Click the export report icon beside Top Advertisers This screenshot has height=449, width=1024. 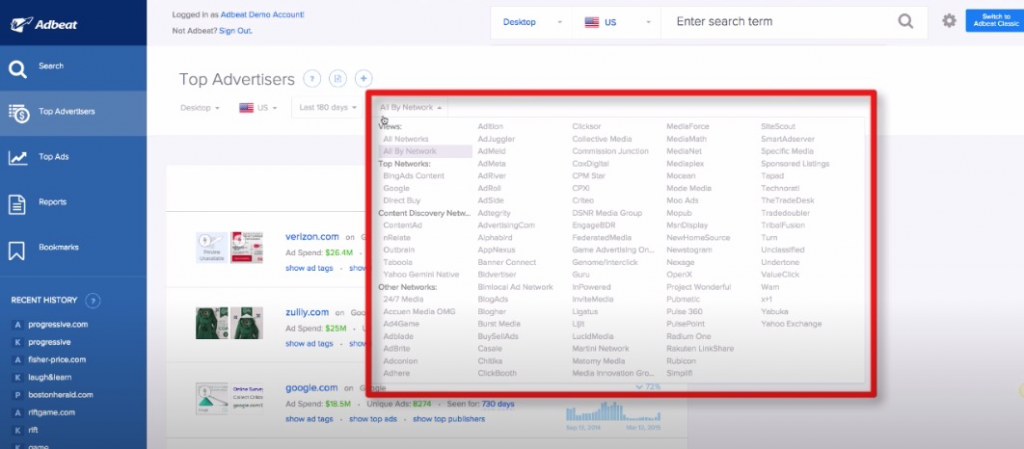pos(338,79)
